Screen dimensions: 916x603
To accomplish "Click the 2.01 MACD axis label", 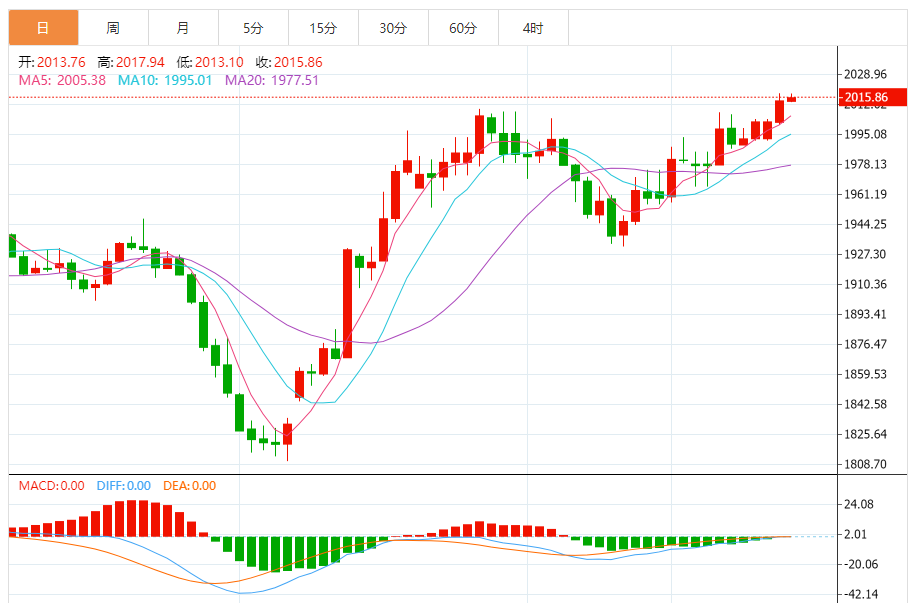I will click(x=856, y=534).
